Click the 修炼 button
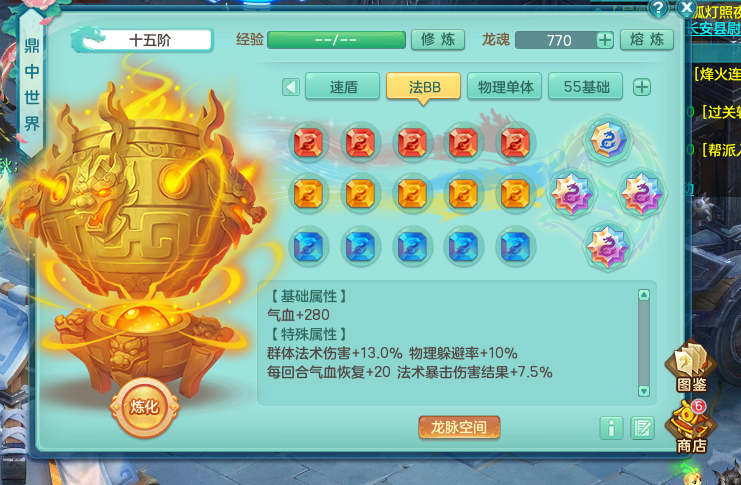The height and width of the screenshot is (485, 741). [x=438, y=40]
